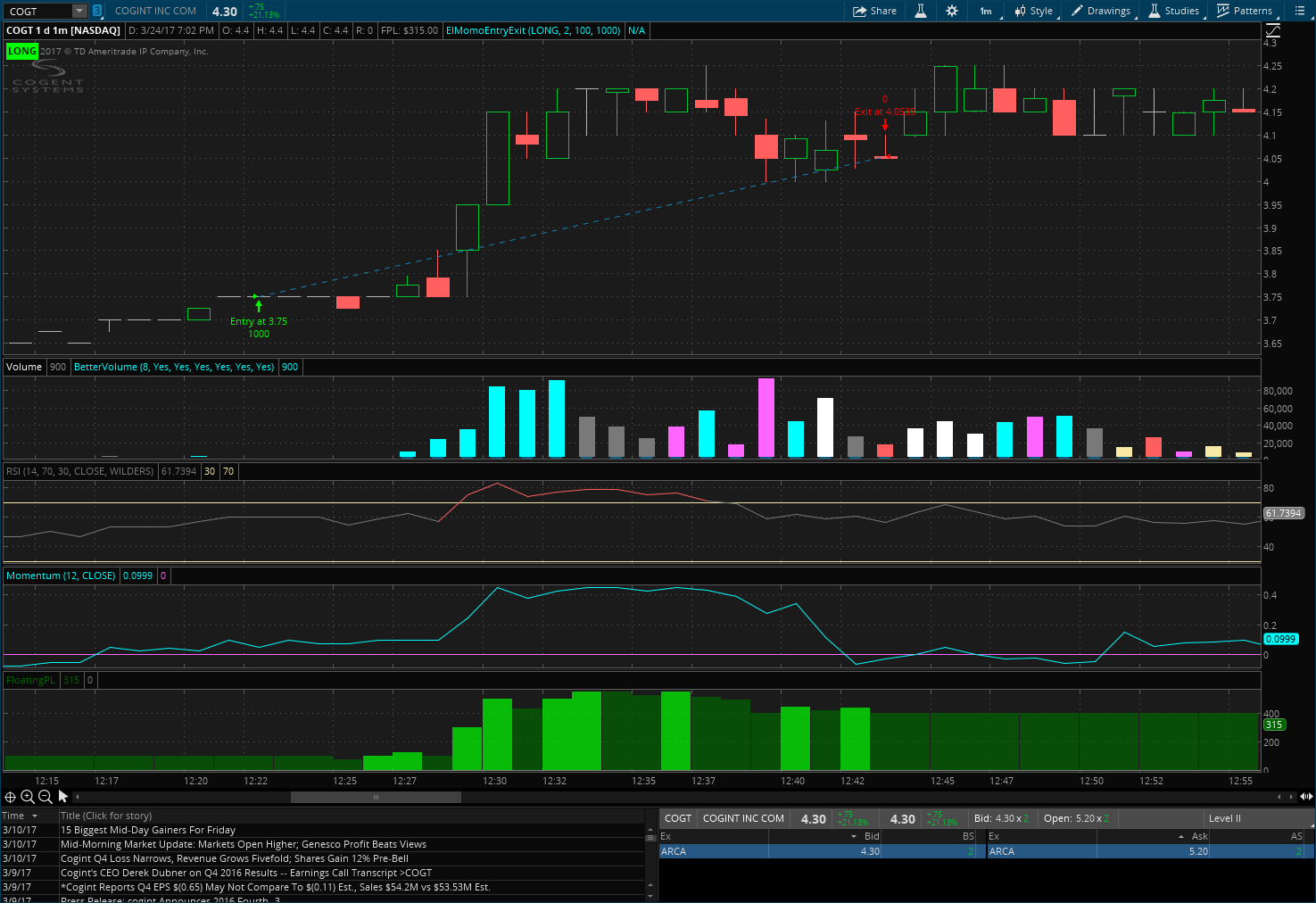
Task: Select the pointer cursor tool
Action: coord(63,797)
